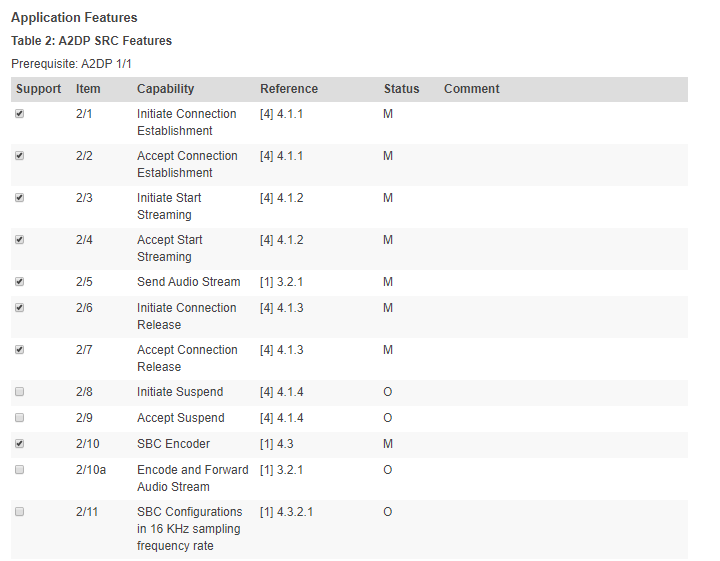Select the Table 2: A2DP SRC Features title
This screenshot has width=720, height=561.
pos(91,41)
